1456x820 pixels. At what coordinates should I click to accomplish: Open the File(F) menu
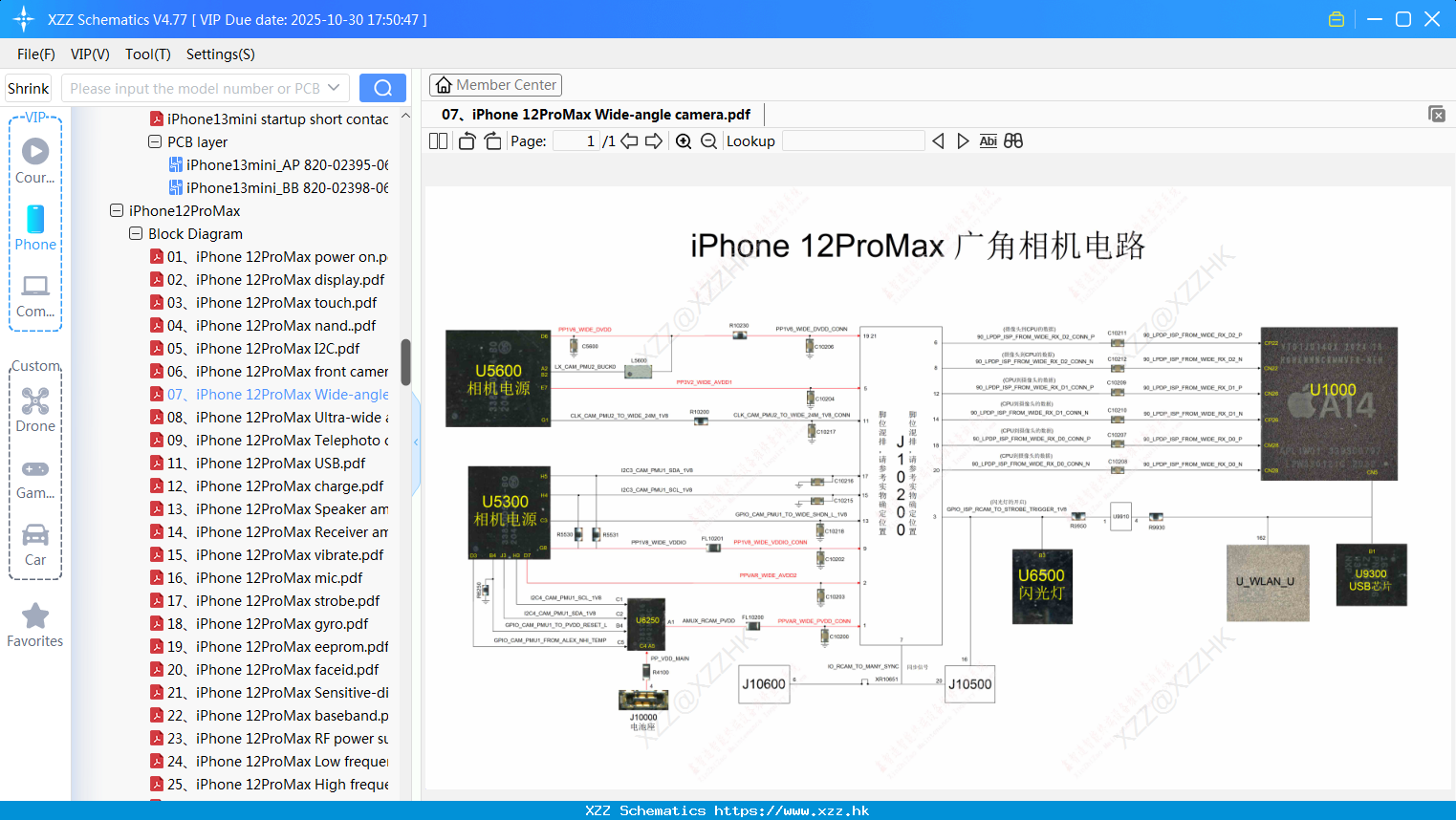[36, 54]
